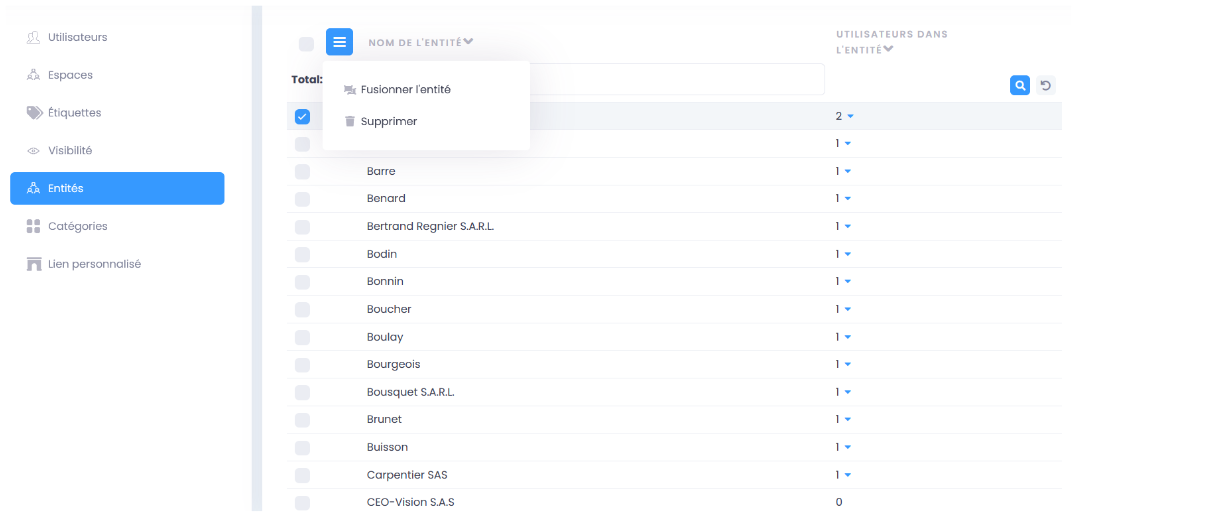Click the trash icon beside Supprimer
1216x528 pixels.
click(350, 121)
